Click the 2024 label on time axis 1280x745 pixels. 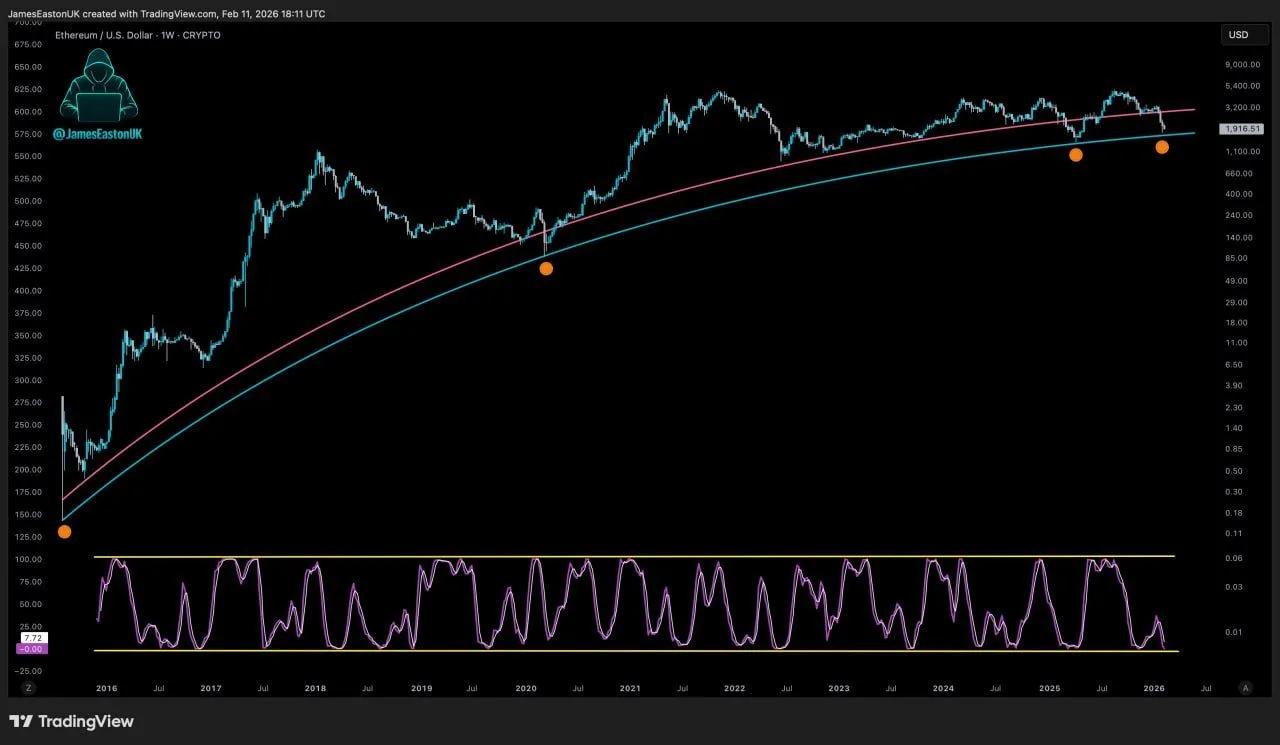pyautogui.click(x=943, y=688)
